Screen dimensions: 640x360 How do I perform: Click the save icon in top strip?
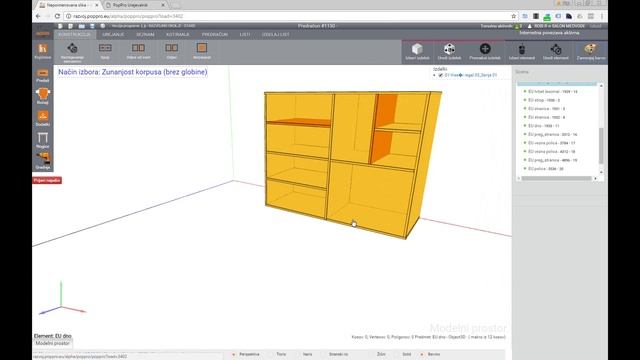click(92, 26)
